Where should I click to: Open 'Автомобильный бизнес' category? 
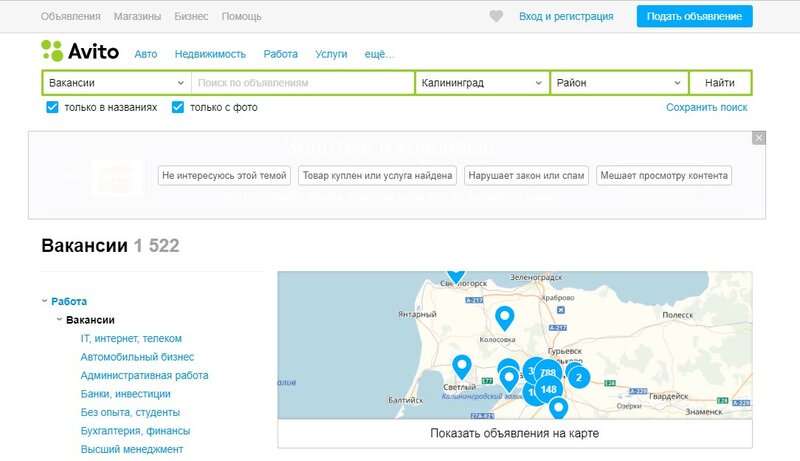[137, 357]
